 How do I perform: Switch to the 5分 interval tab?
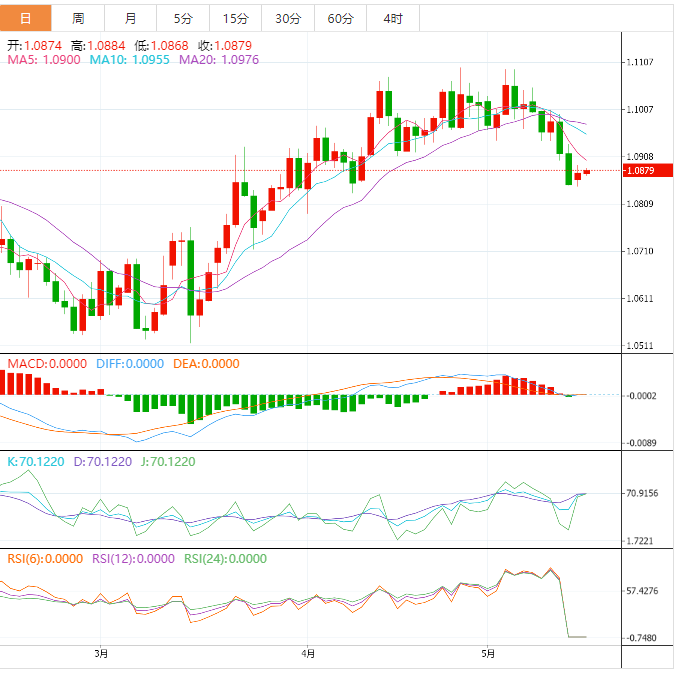(183, 19)
